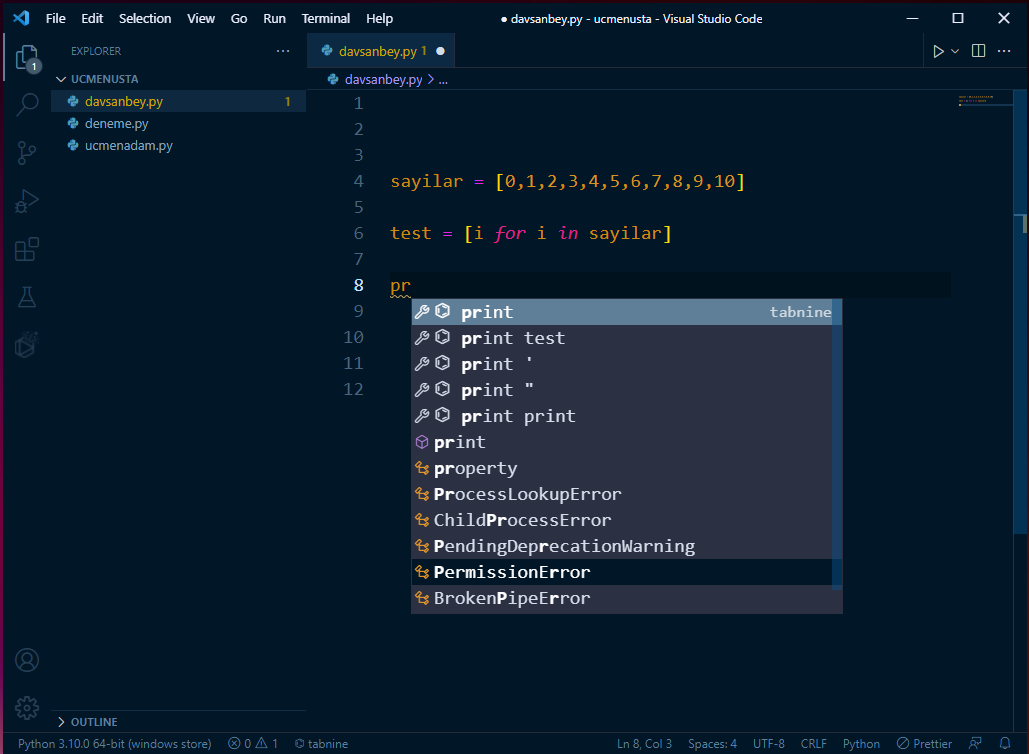Click the VS Code logo icon
Image resolution: width=1029 pixels, height=754 pixels.
(x=21, y=18)
